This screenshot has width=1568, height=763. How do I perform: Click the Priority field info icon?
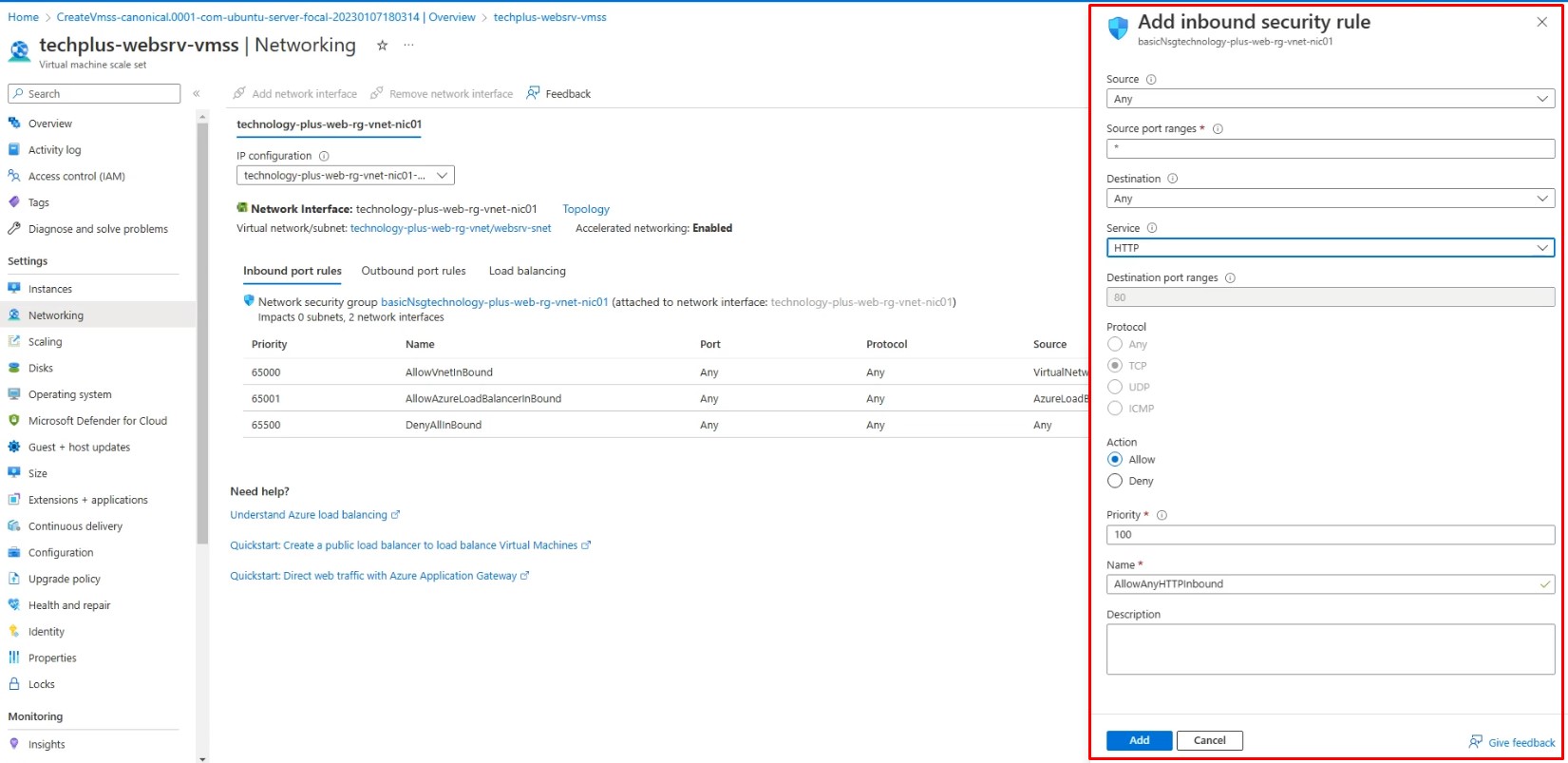pos(1162,515)
